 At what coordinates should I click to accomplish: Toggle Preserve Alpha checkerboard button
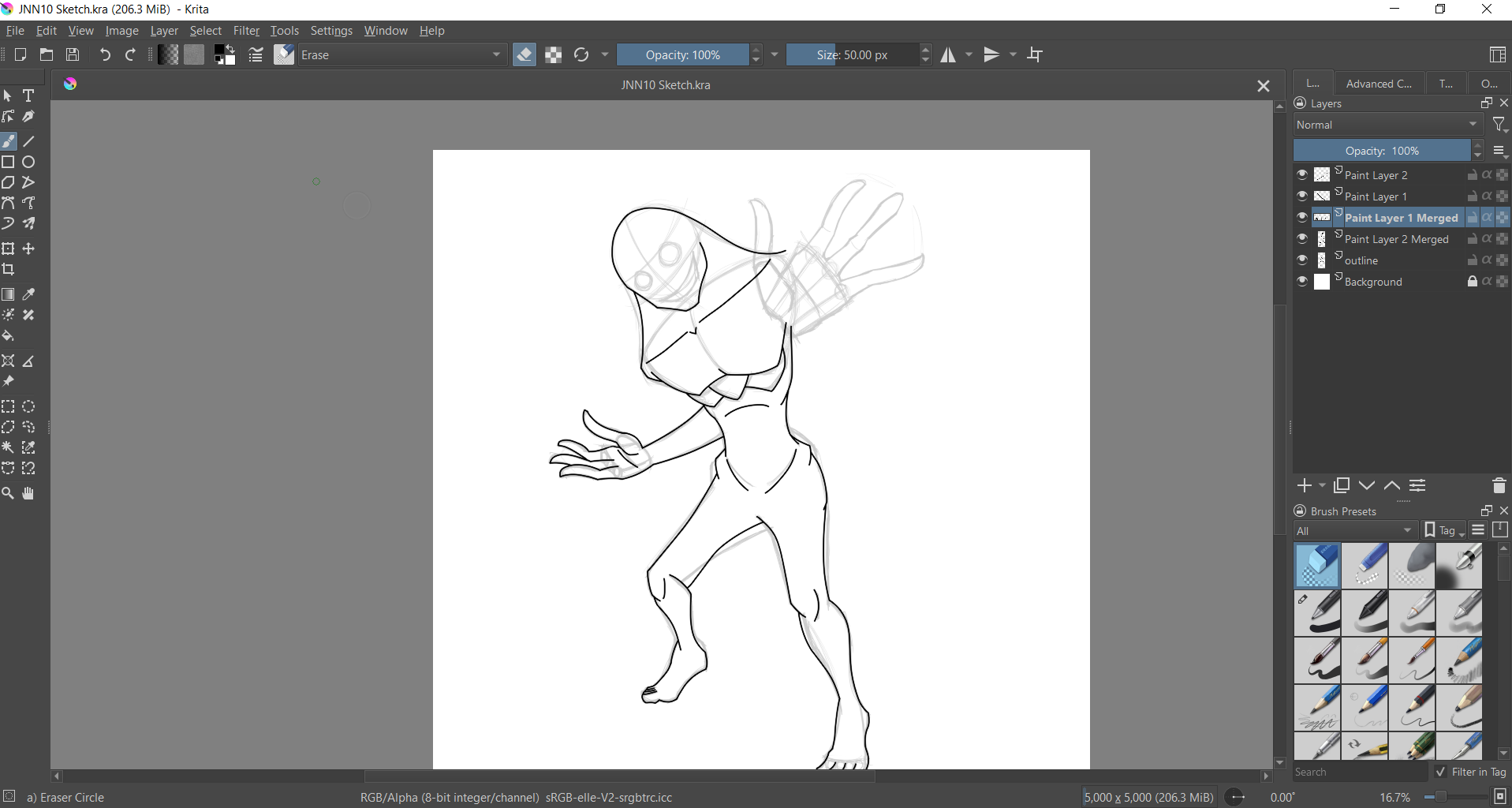[x=554, y=54]
